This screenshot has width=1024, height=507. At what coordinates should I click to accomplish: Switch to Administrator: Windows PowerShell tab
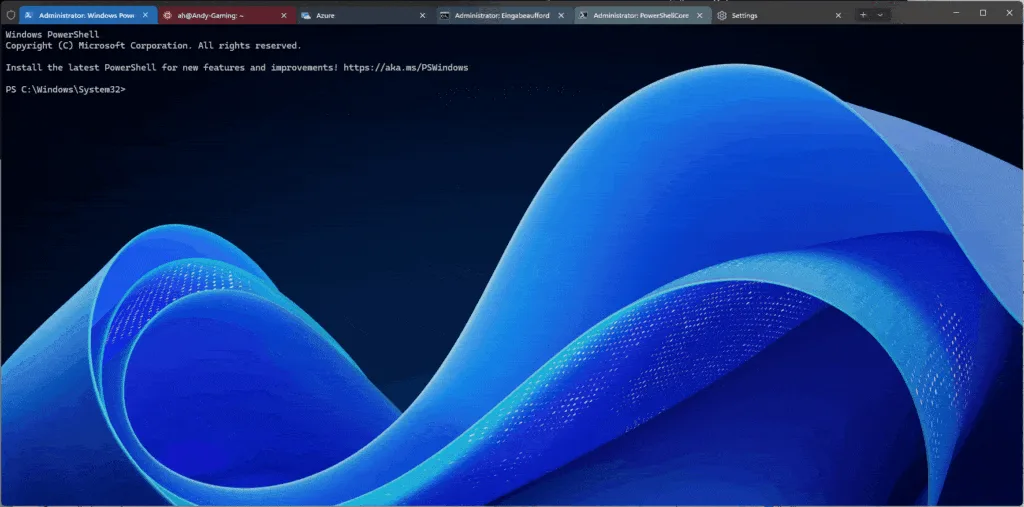(88, 15)
